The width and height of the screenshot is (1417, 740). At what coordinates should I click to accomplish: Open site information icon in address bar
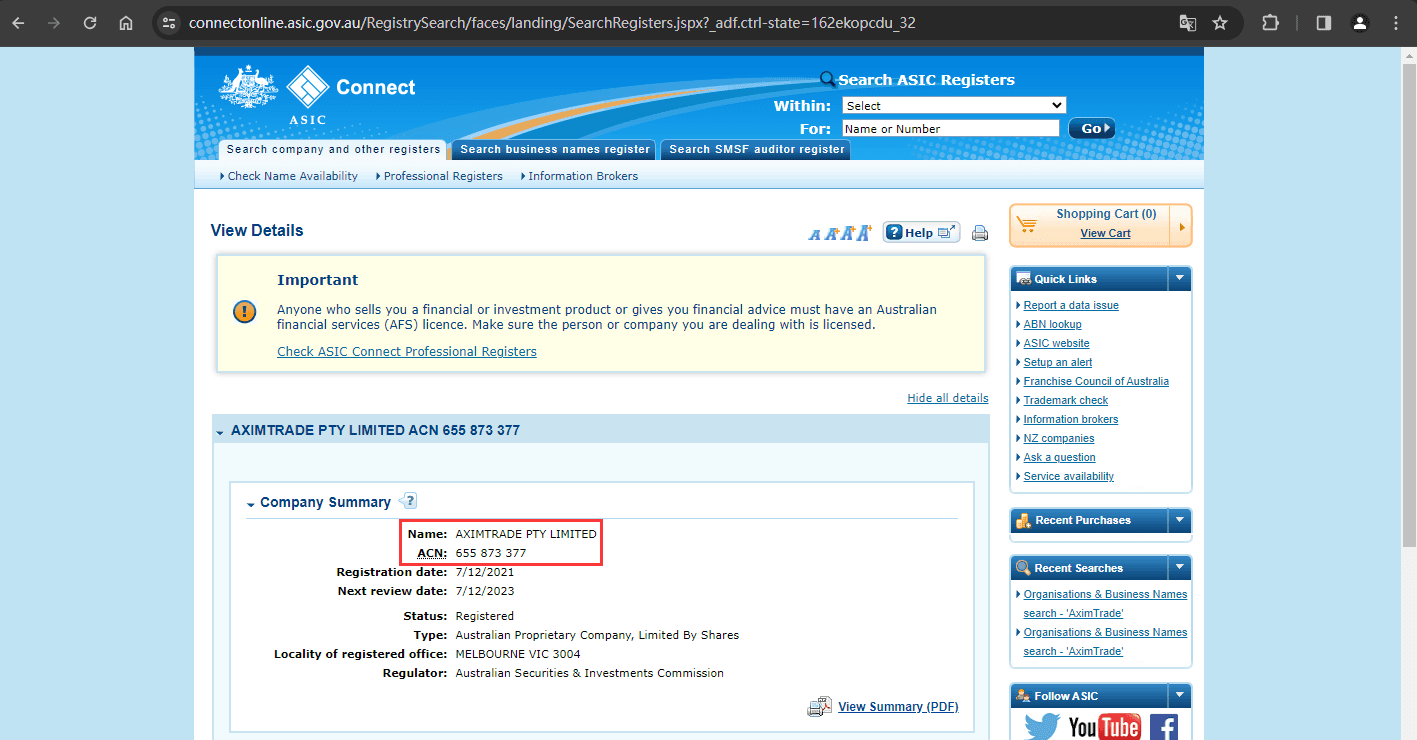coord(169,22)
